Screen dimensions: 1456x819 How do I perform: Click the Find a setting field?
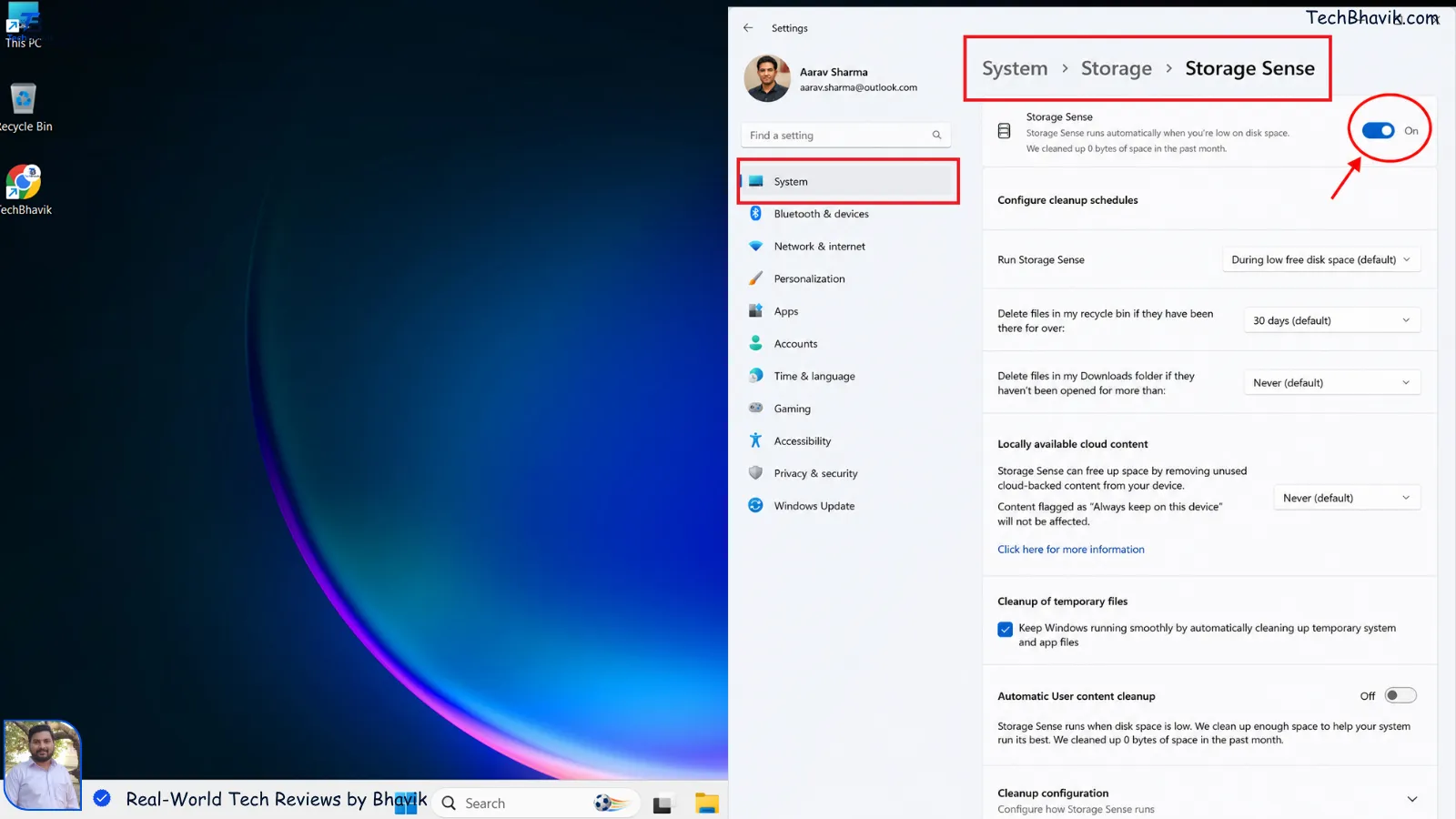[x=846, y=136]
